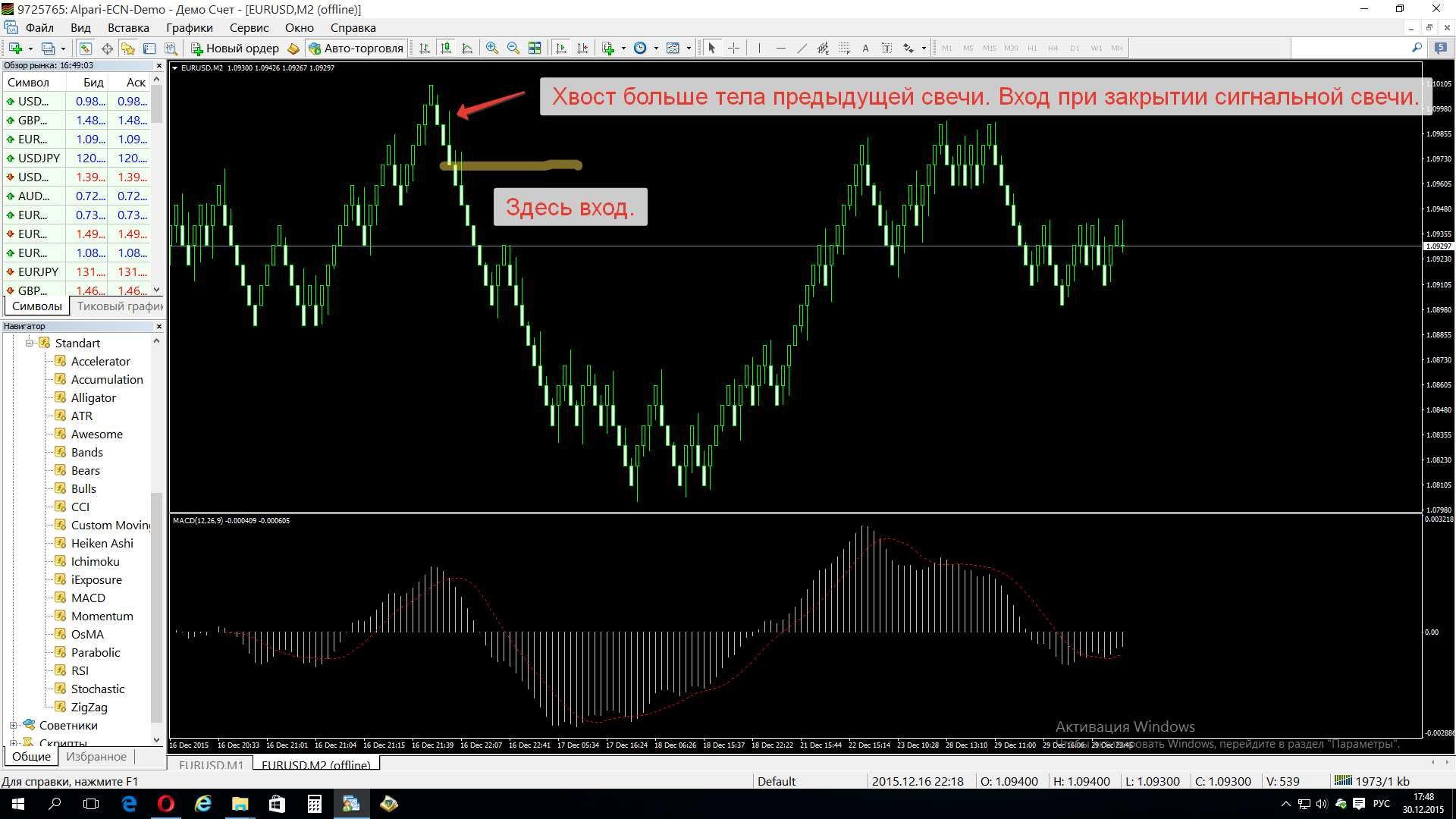Open profiles dropdown arrow
The image size is (1456, 819).
tap(63, 48)
